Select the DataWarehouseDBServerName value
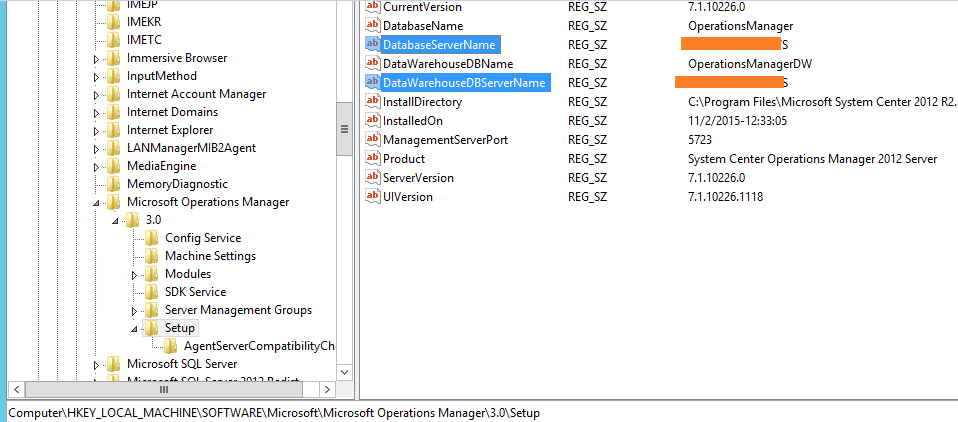 [x=464, y=82]
